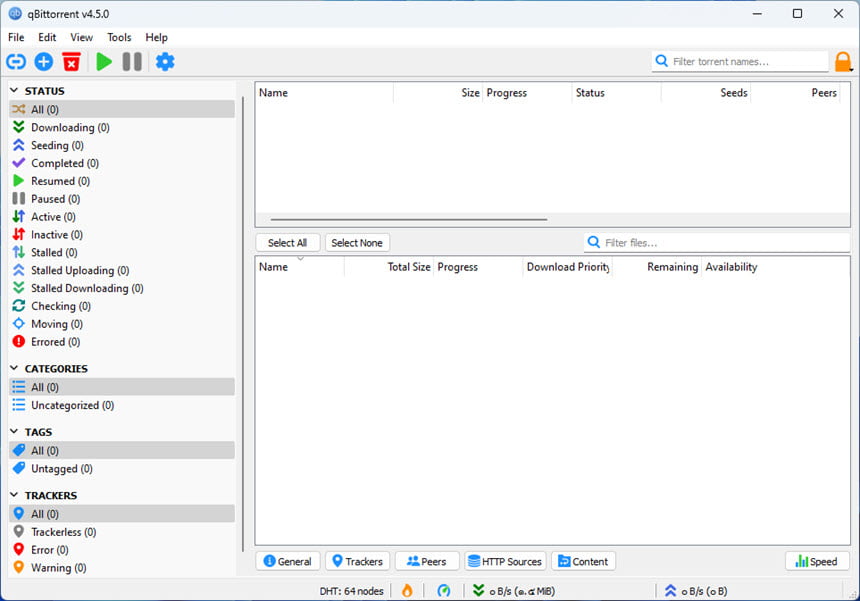This screenshot has width=860, height=601.
Task: Select the Untagged (0) tag filter
Action: (x=122, y=469)
